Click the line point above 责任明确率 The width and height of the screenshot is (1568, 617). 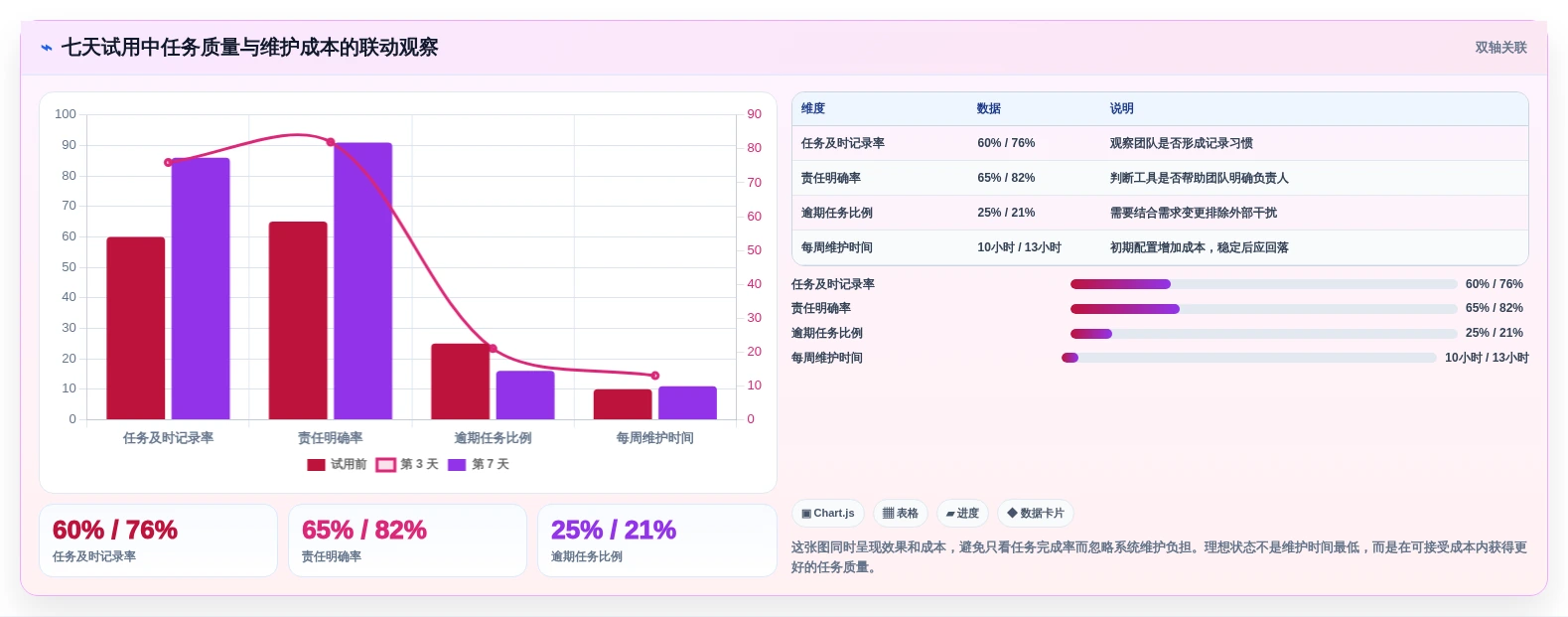(x=331, y=142)
